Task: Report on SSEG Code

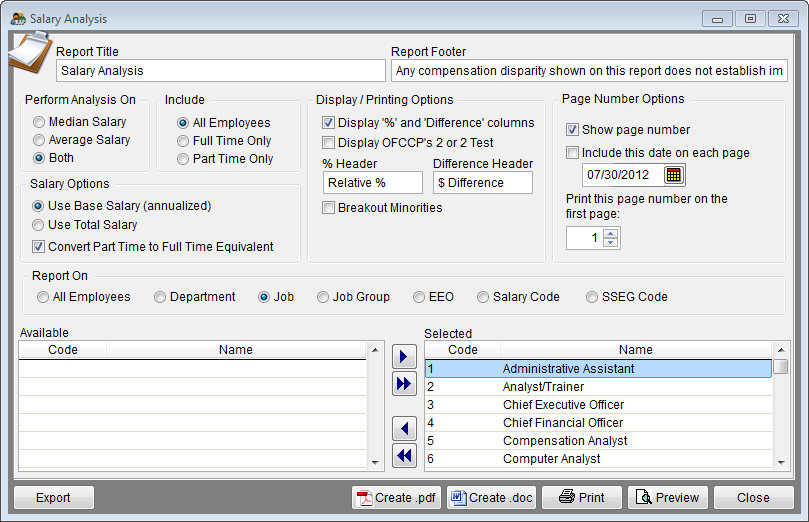Action: pos(592,297)
